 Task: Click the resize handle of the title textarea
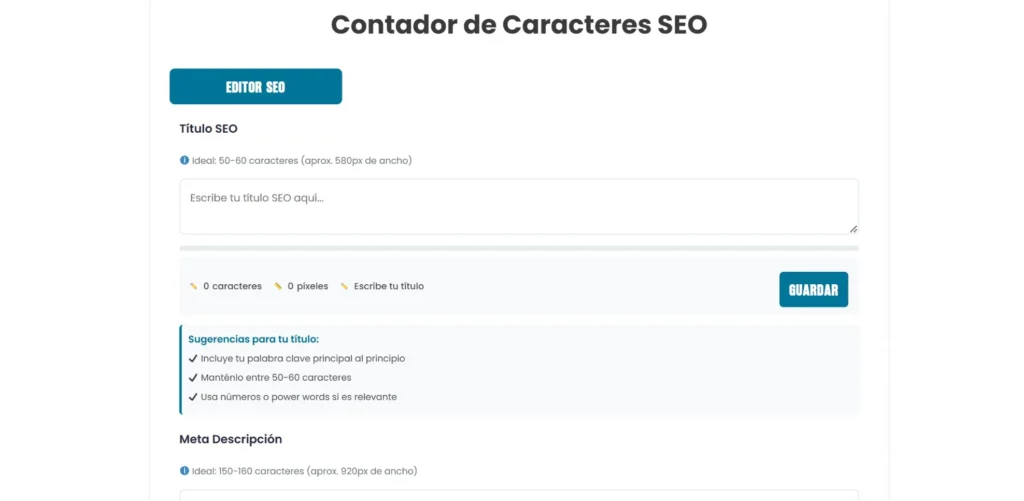(853, 229)
